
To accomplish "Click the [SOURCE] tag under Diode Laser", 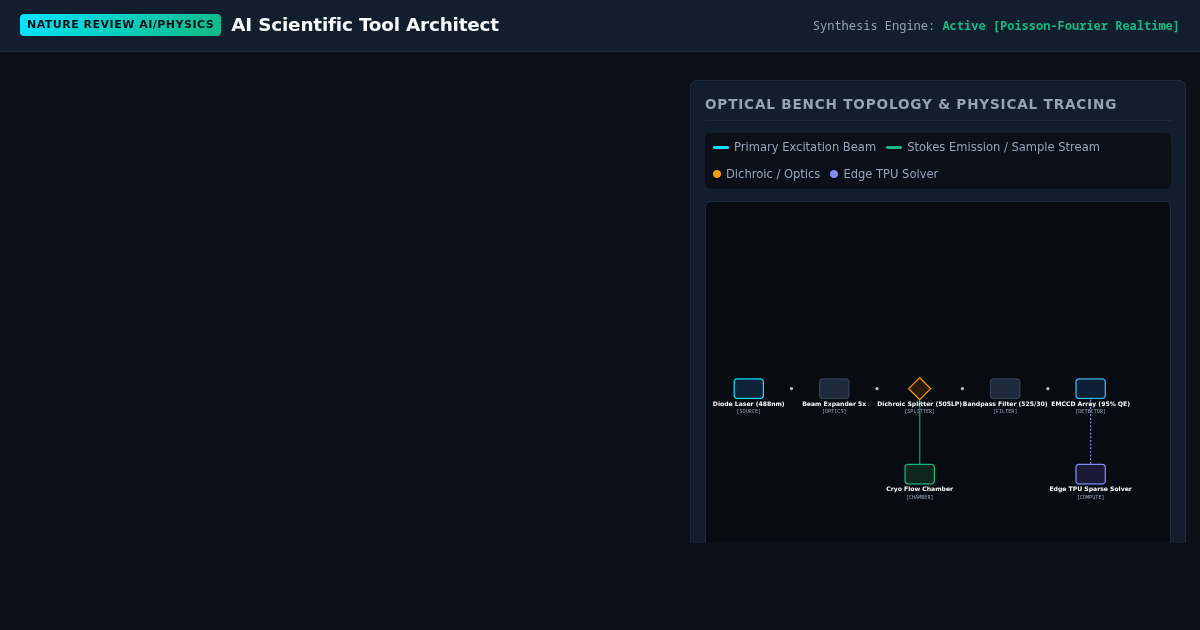I will click(748, 411).
